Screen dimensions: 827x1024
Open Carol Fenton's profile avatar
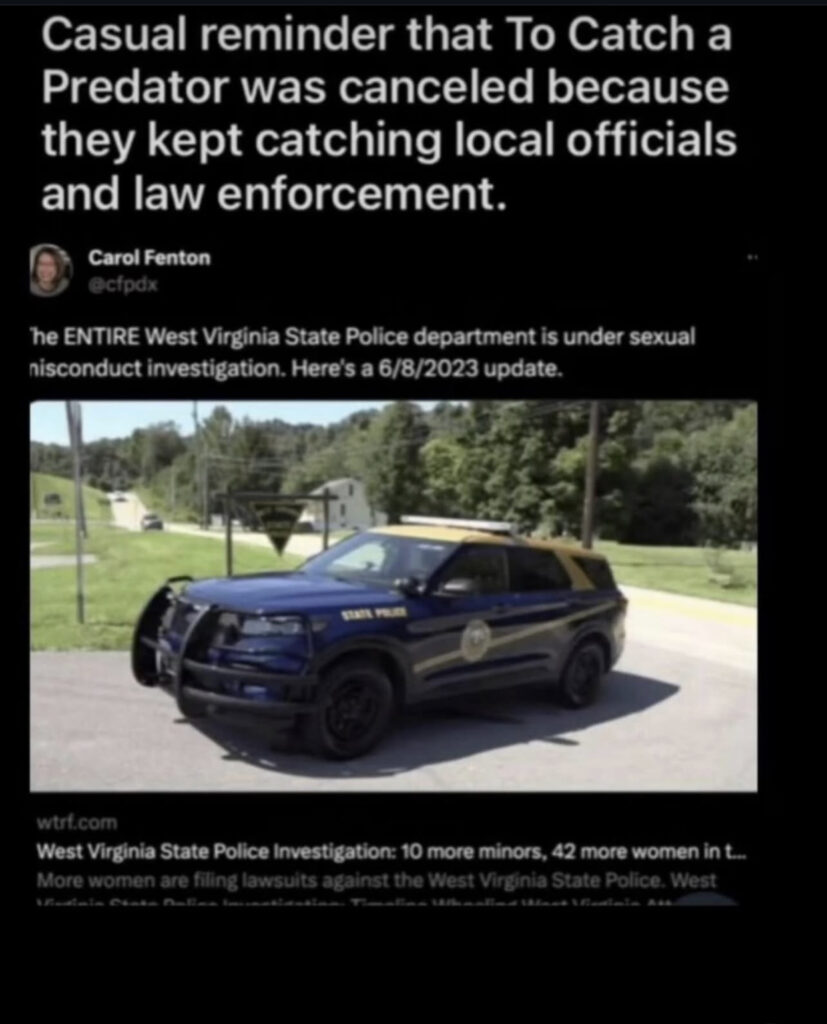pos(50,270)
